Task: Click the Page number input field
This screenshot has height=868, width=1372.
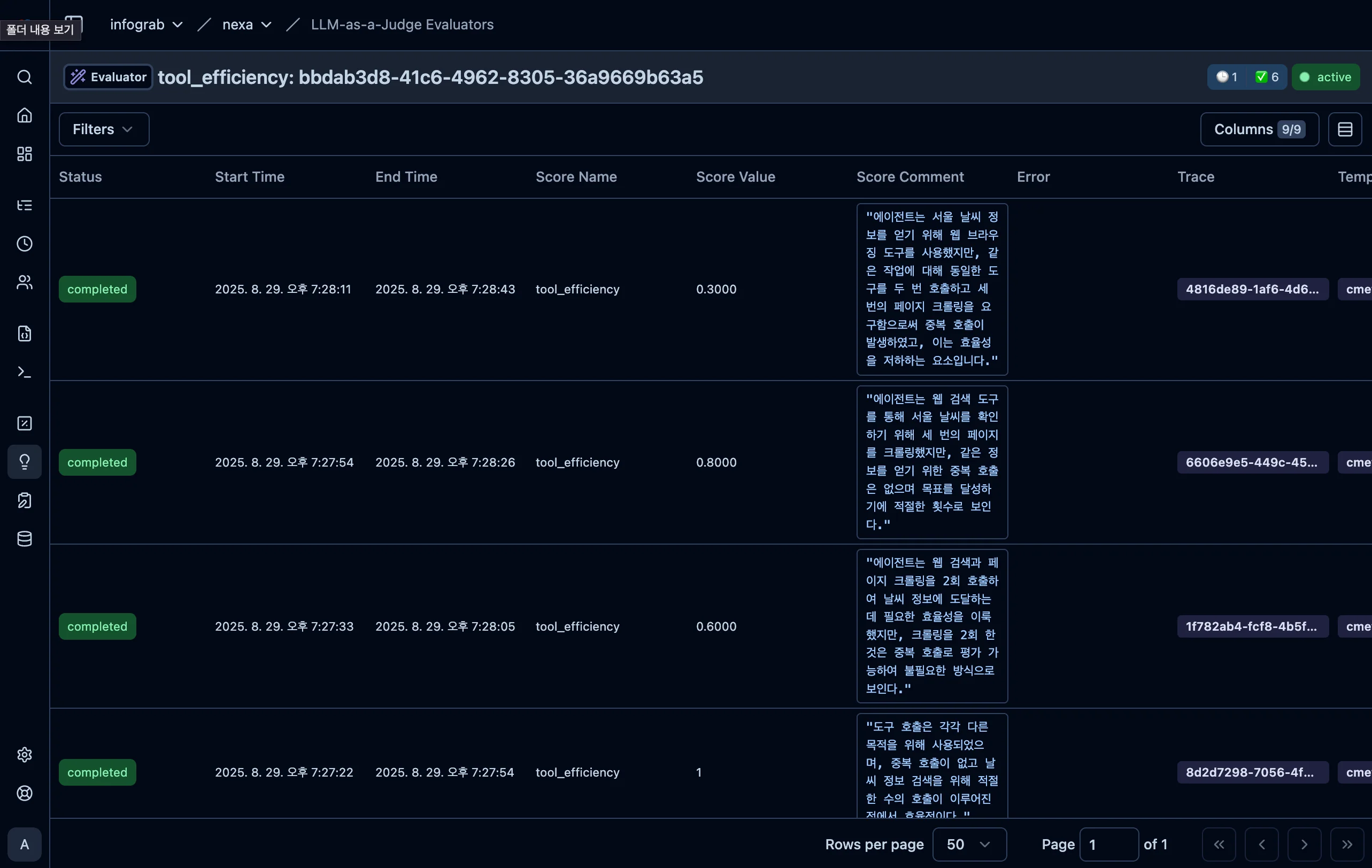Action: click(x=1108, y=844)
